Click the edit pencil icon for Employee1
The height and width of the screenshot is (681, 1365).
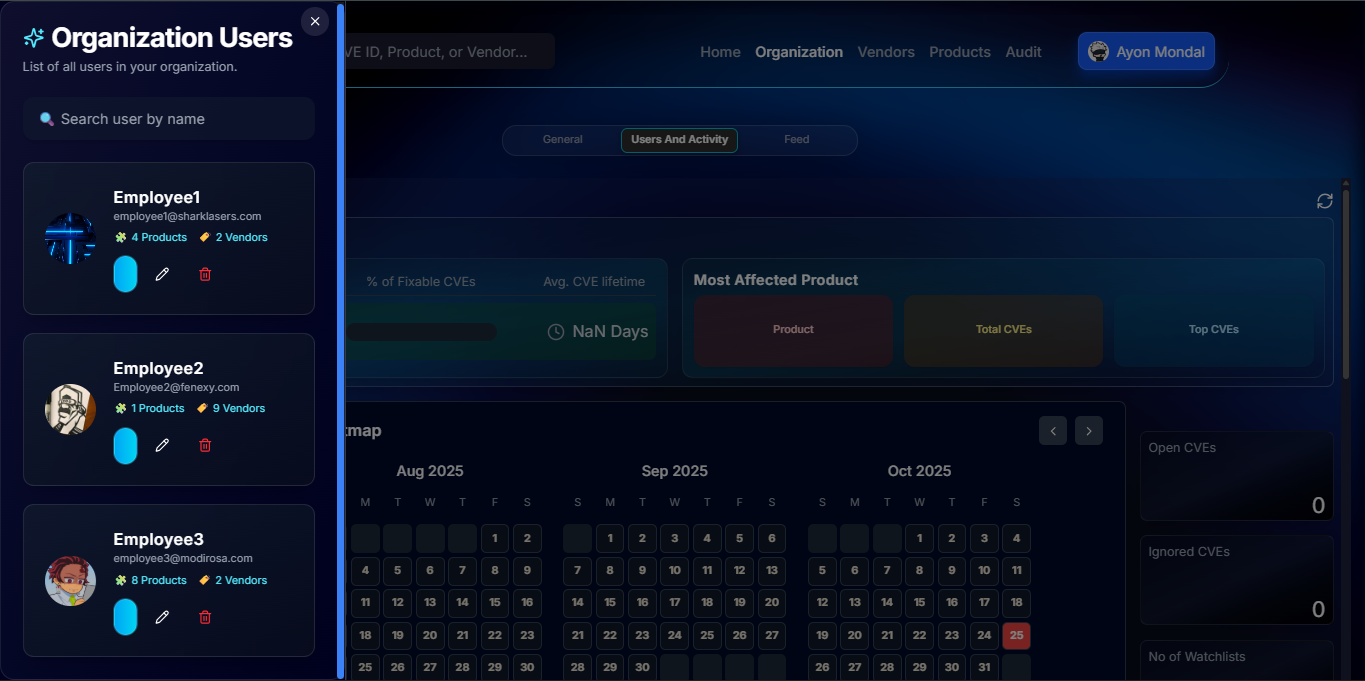pos(162,274)
